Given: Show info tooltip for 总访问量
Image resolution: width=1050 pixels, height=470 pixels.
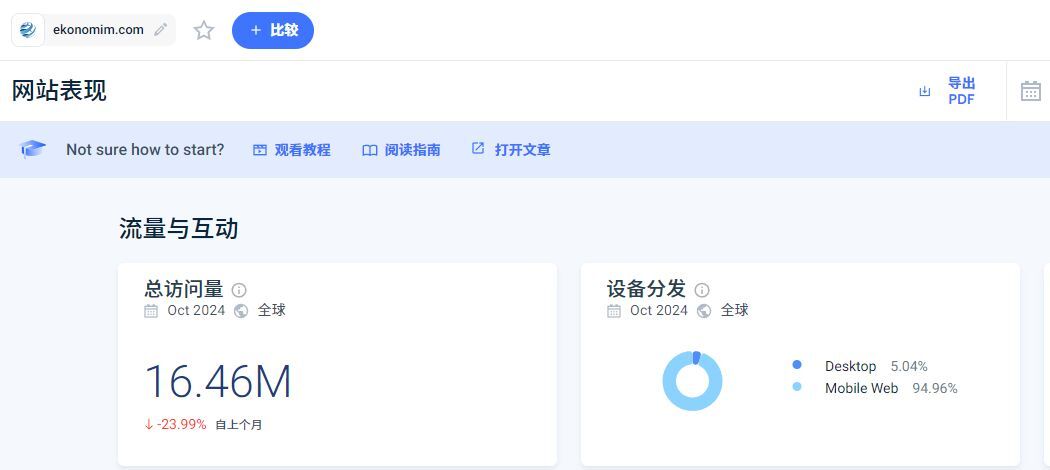Looking at the screenshot, I should click(238, 290).
